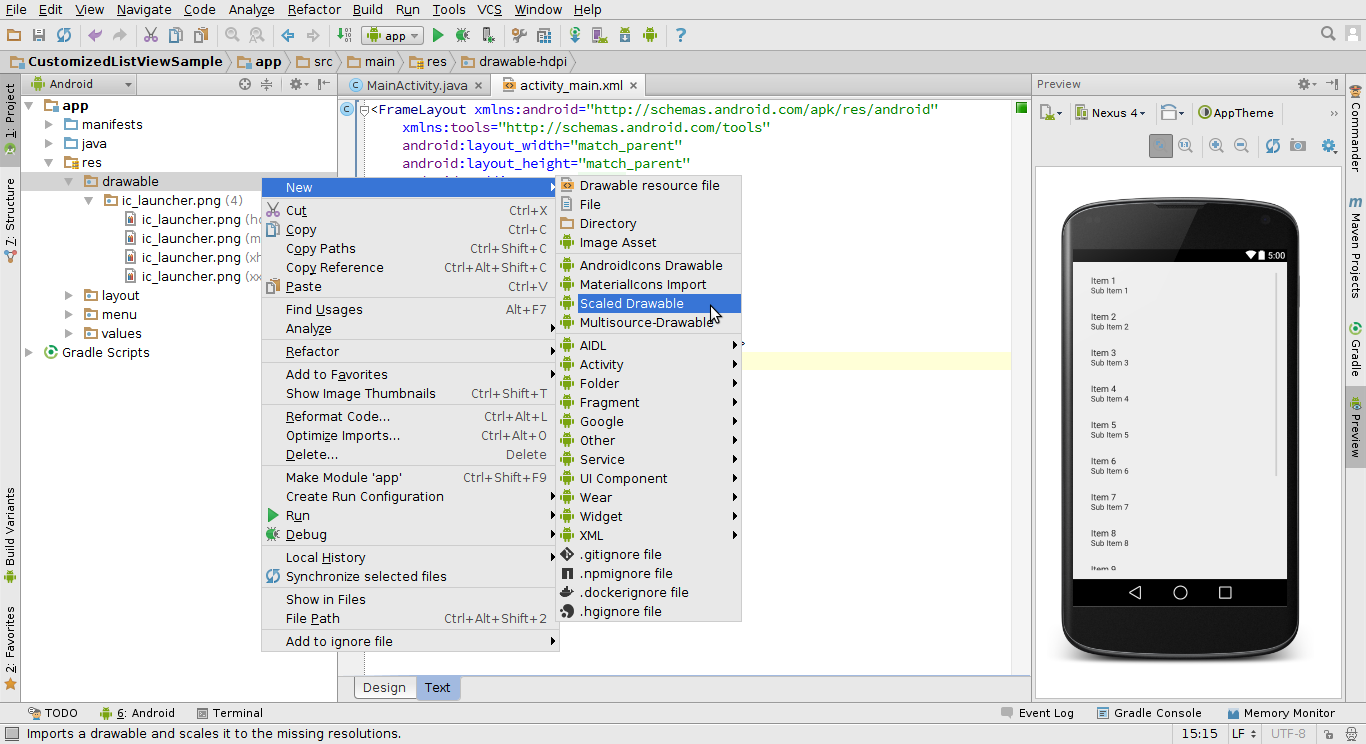Image resolution: width=1366 pixels, height=744 pixels.
Task: Choose Drawable resource file menu item
Action: click(649, 186)
